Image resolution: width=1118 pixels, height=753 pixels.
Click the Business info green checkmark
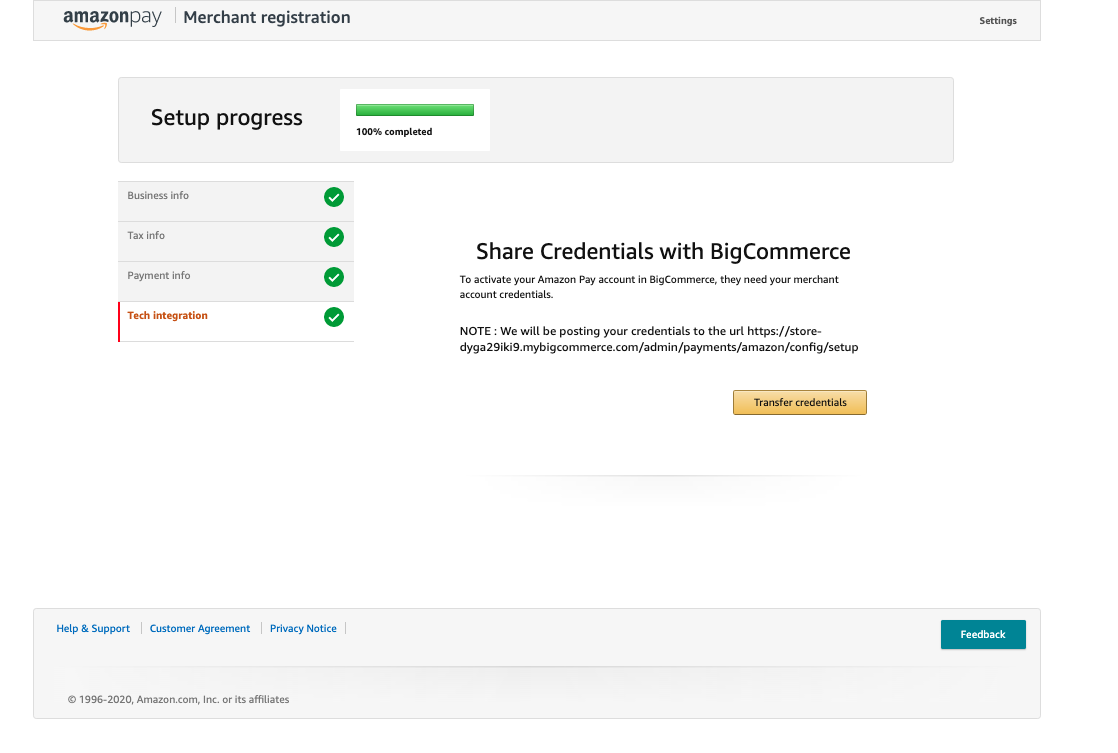click(334, 197)
